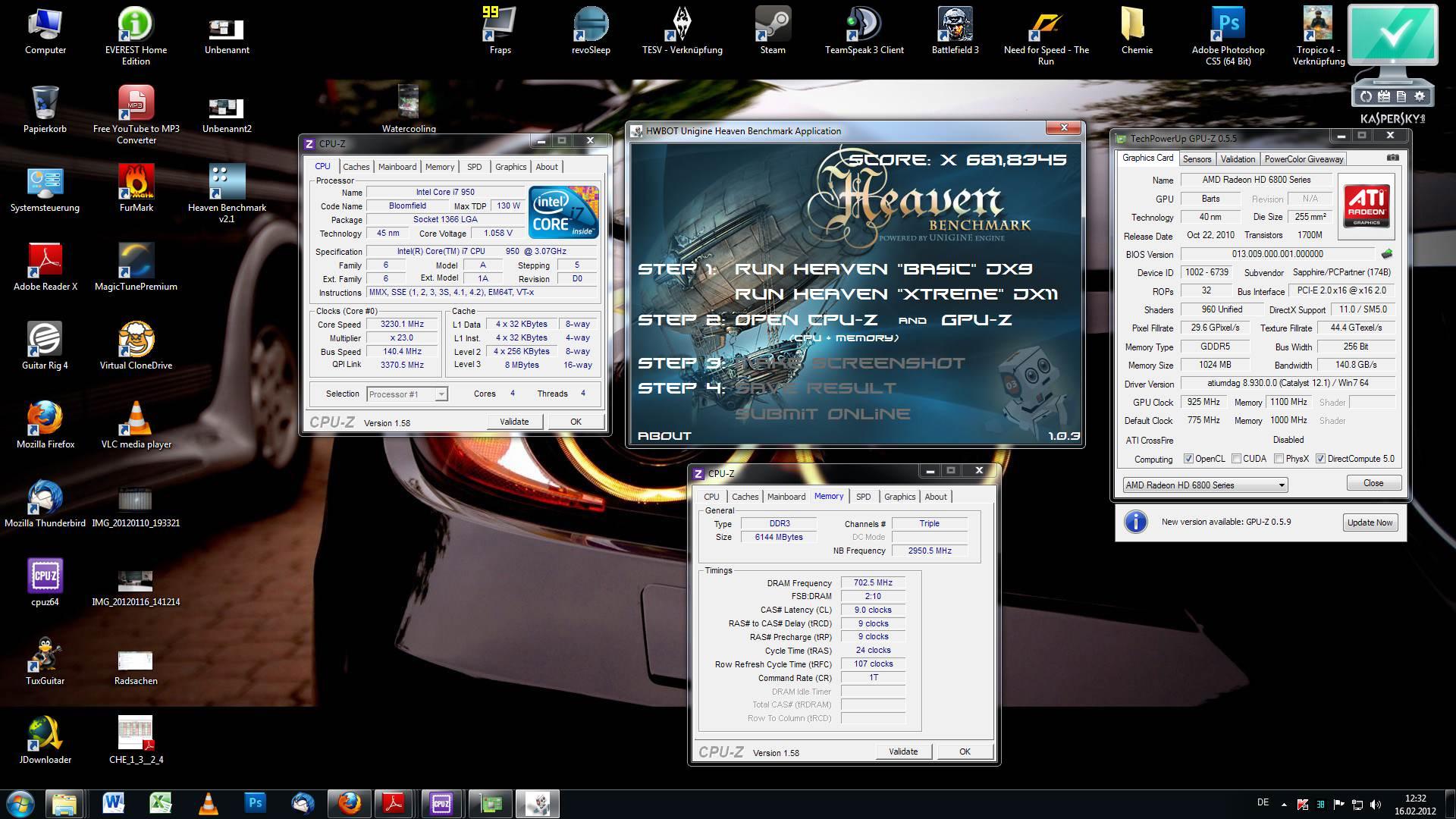
Task: Click Update Now in GPU-Z
Action: pyautogui.click(x=1370, y=522)
